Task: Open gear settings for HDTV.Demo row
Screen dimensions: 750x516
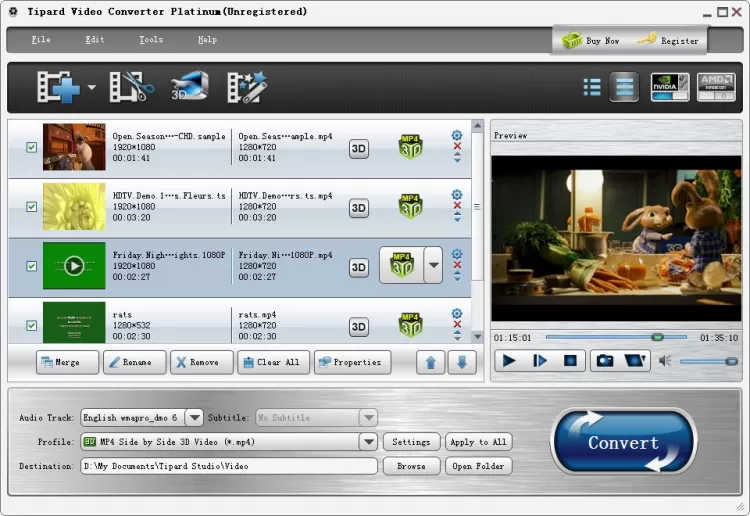Action: click(457, 195)
